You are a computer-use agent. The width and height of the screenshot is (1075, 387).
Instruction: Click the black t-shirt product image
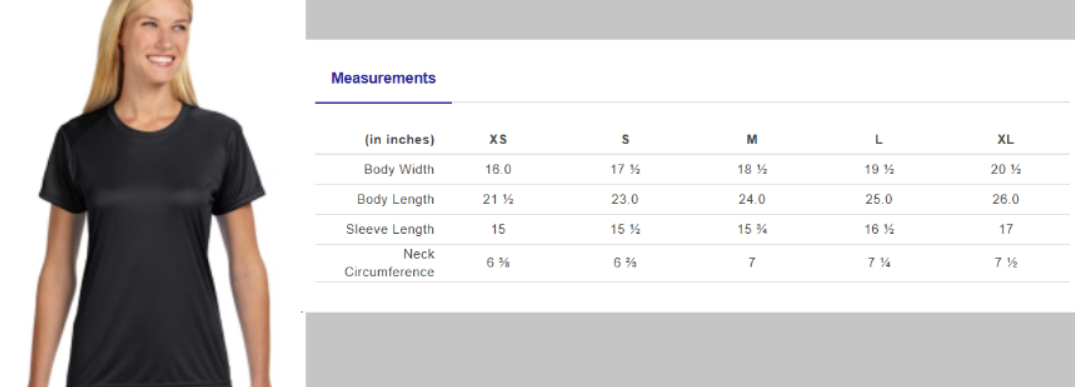(x=152, y=194)
